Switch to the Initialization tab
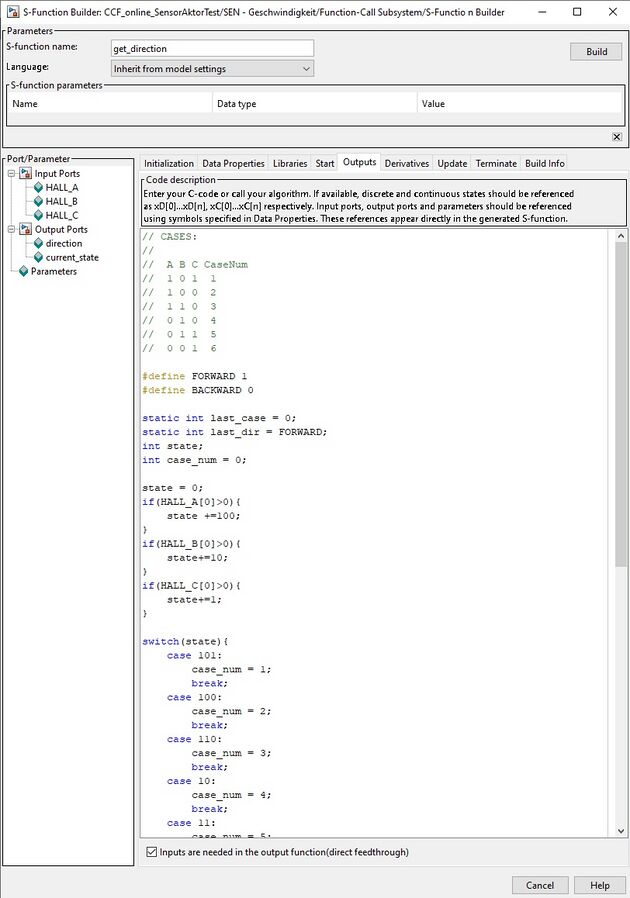Viewport: 630px width, 898px height. pos(168,163)
